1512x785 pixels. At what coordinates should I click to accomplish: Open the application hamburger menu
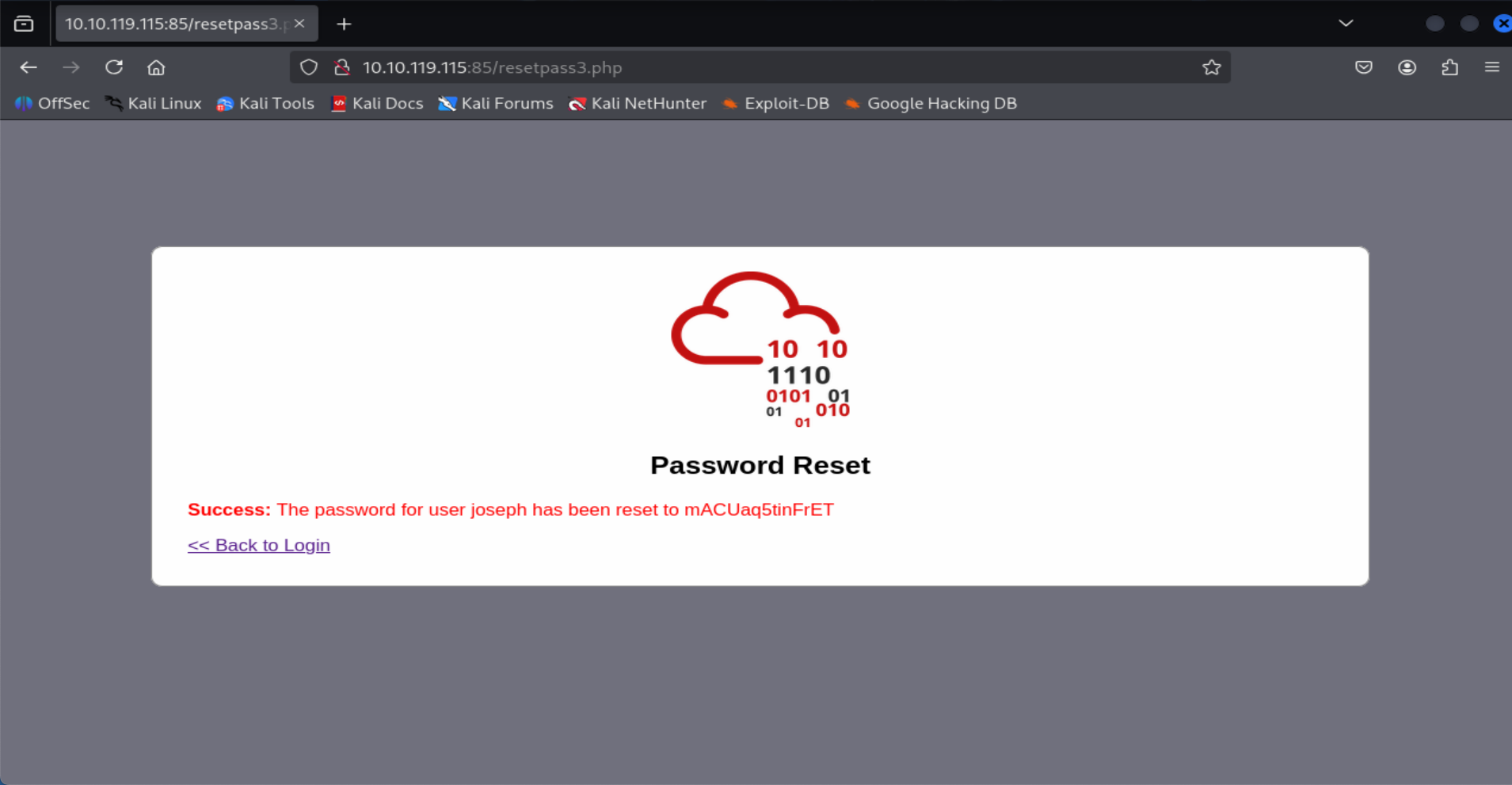(1491, 67)
